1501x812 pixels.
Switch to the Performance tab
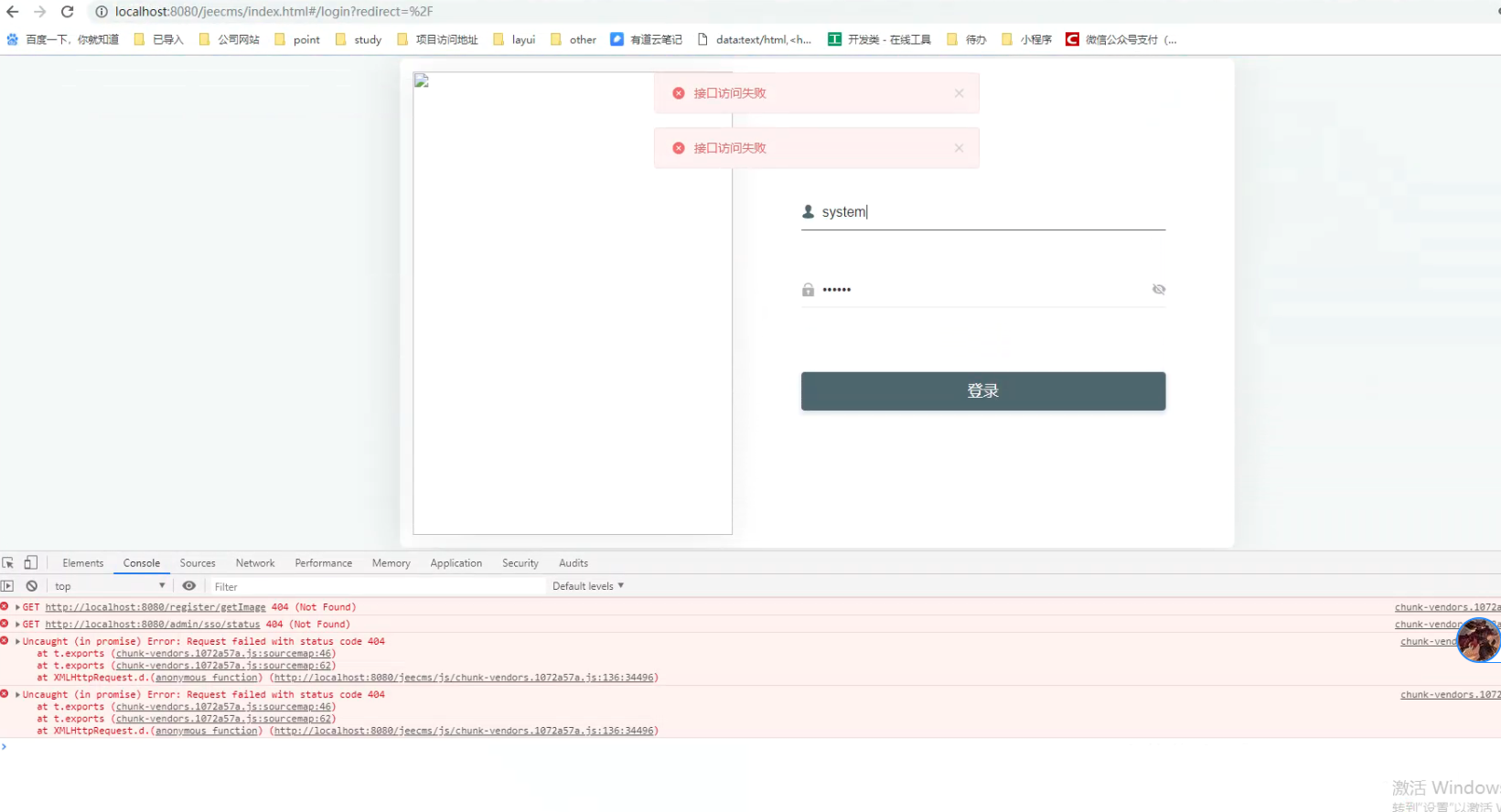pos(324,563)
